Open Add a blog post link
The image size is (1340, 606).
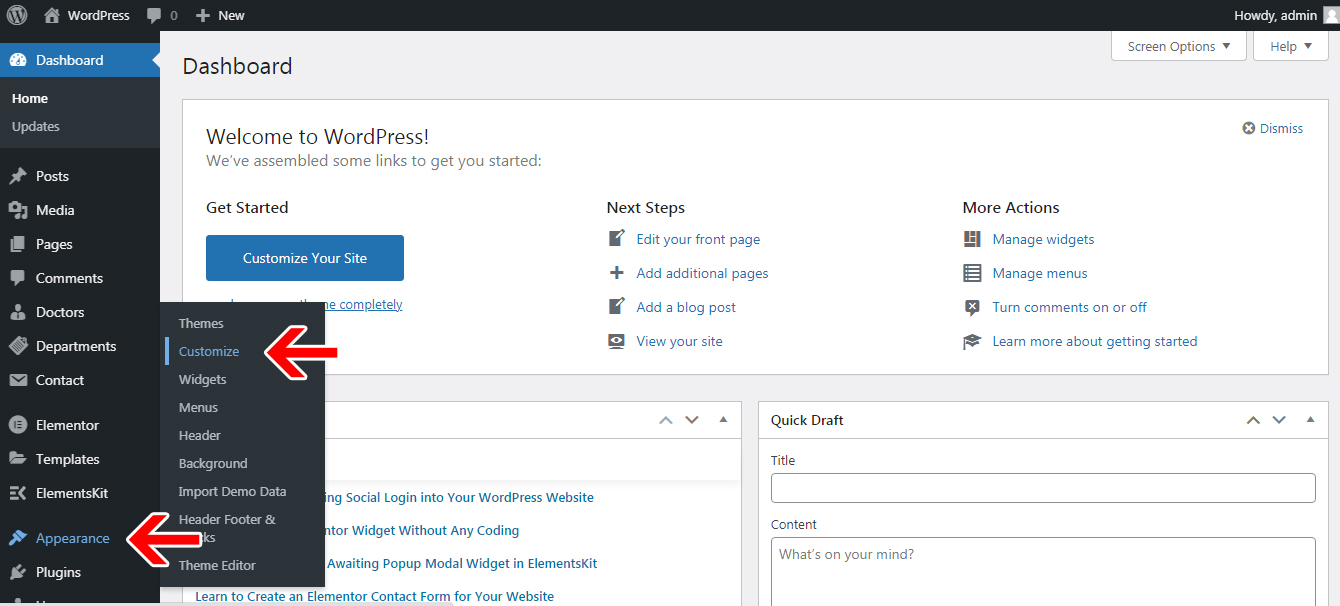pos(686,307)
